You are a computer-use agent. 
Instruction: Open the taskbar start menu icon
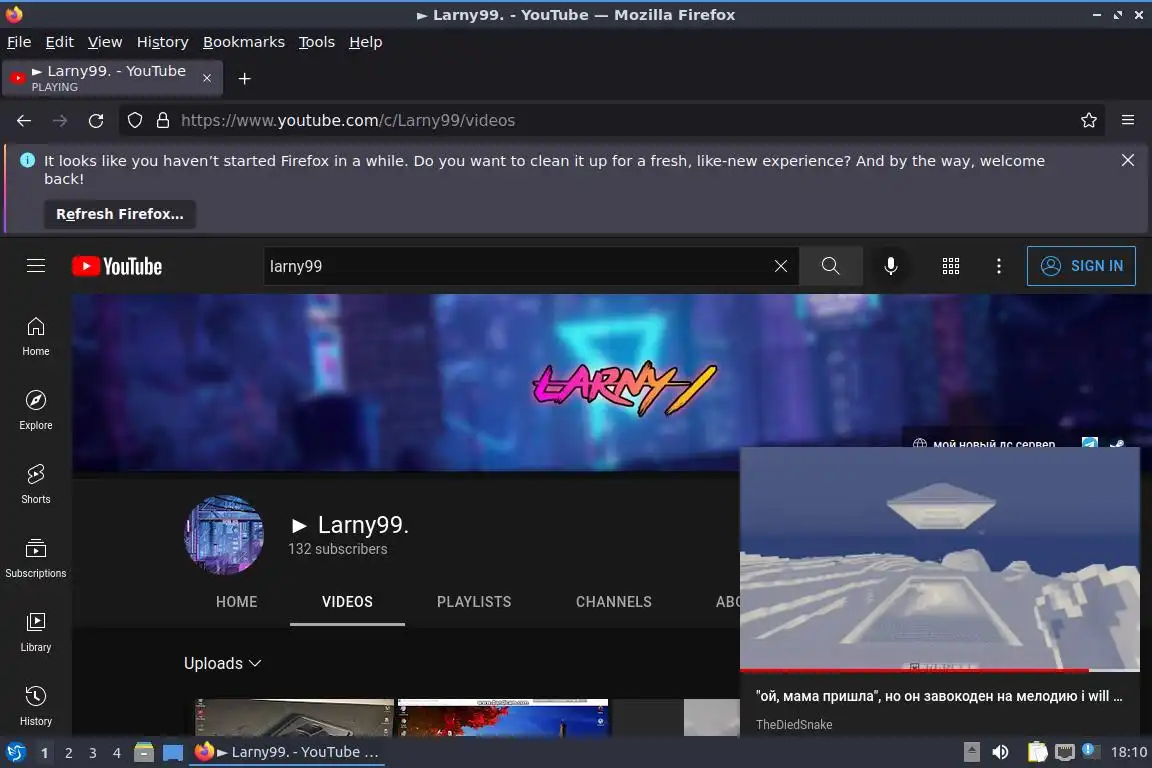tap(15, 752)
